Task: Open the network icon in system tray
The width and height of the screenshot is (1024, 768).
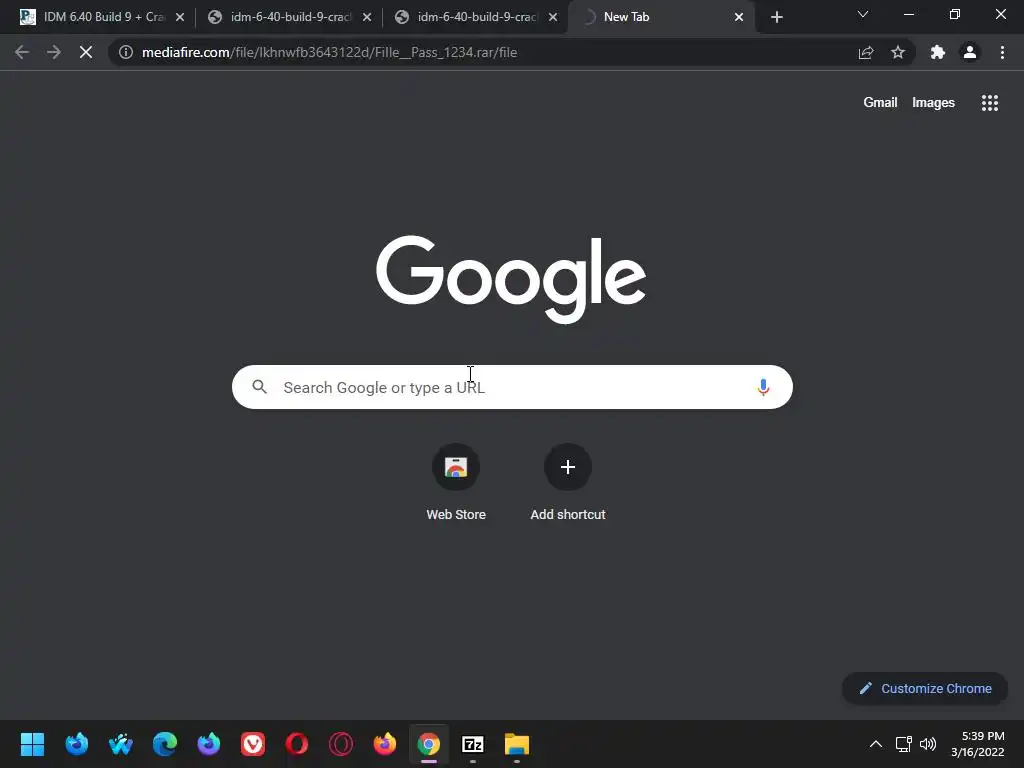Action: click(903, 744)
